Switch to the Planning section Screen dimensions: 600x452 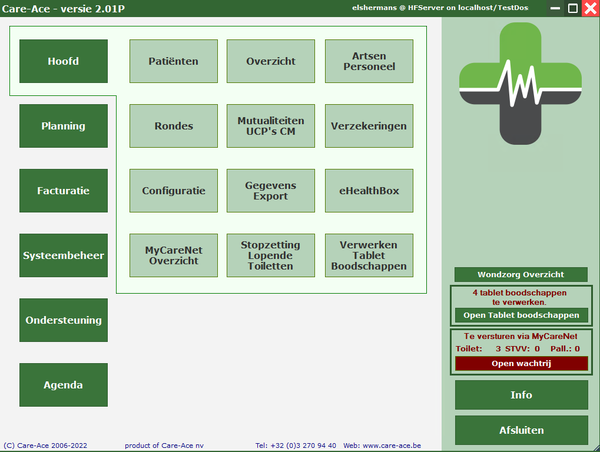coord(63,126)
